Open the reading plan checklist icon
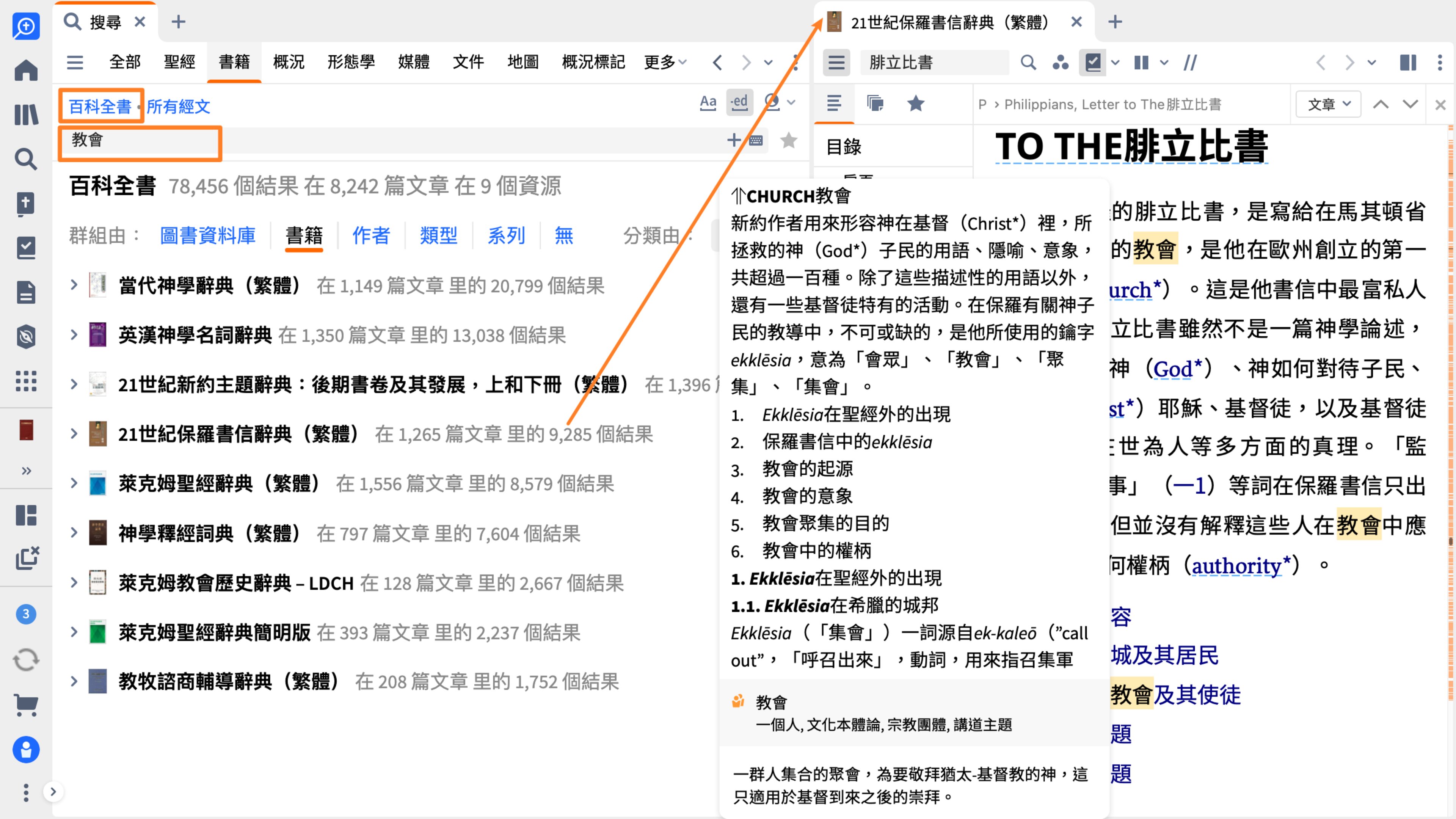The image size is (1456, 819). click(x=26, y=248)
